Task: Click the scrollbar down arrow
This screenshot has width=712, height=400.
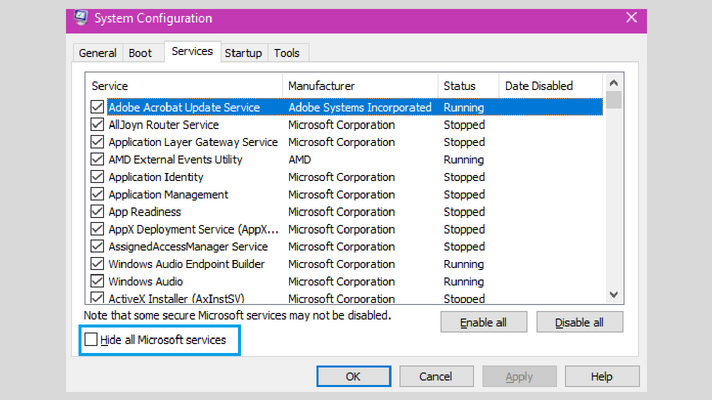Action: (613, 295)
